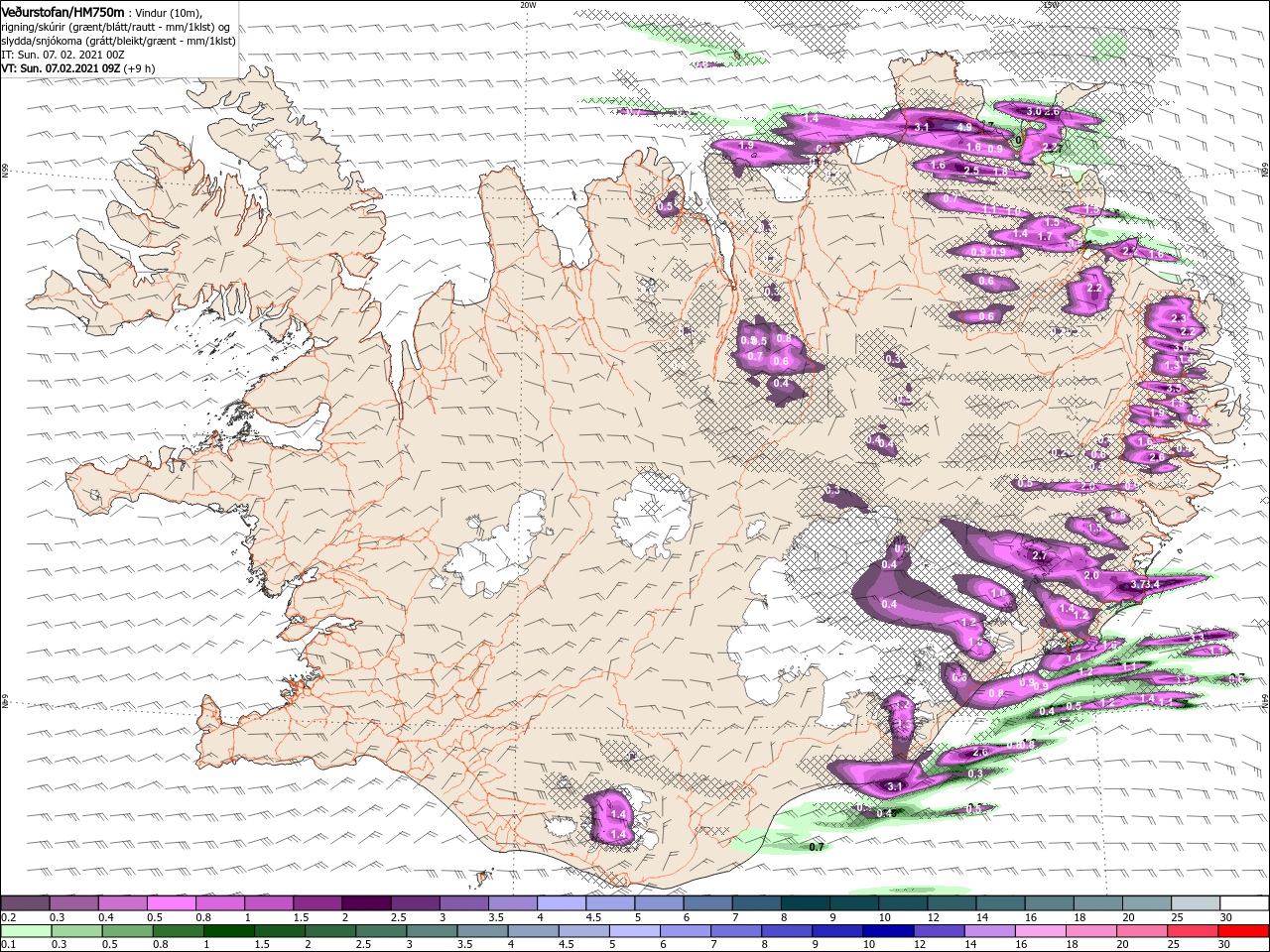Click the light periwinkle 4 snow legend swatch

click(x=561, y=903)
